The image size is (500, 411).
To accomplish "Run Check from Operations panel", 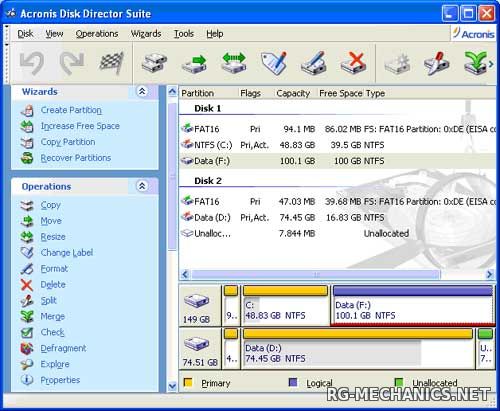I will pos(52,332).
